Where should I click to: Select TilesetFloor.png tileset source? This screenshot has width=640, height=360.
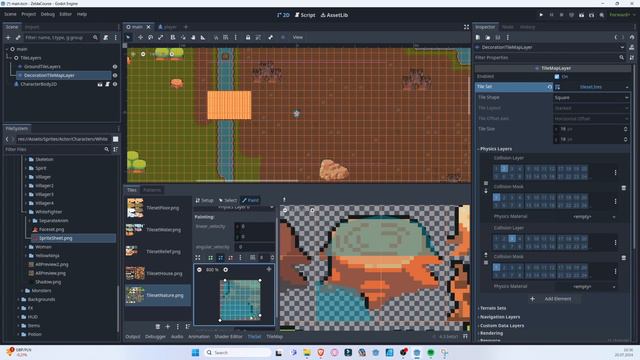(158, 208)
